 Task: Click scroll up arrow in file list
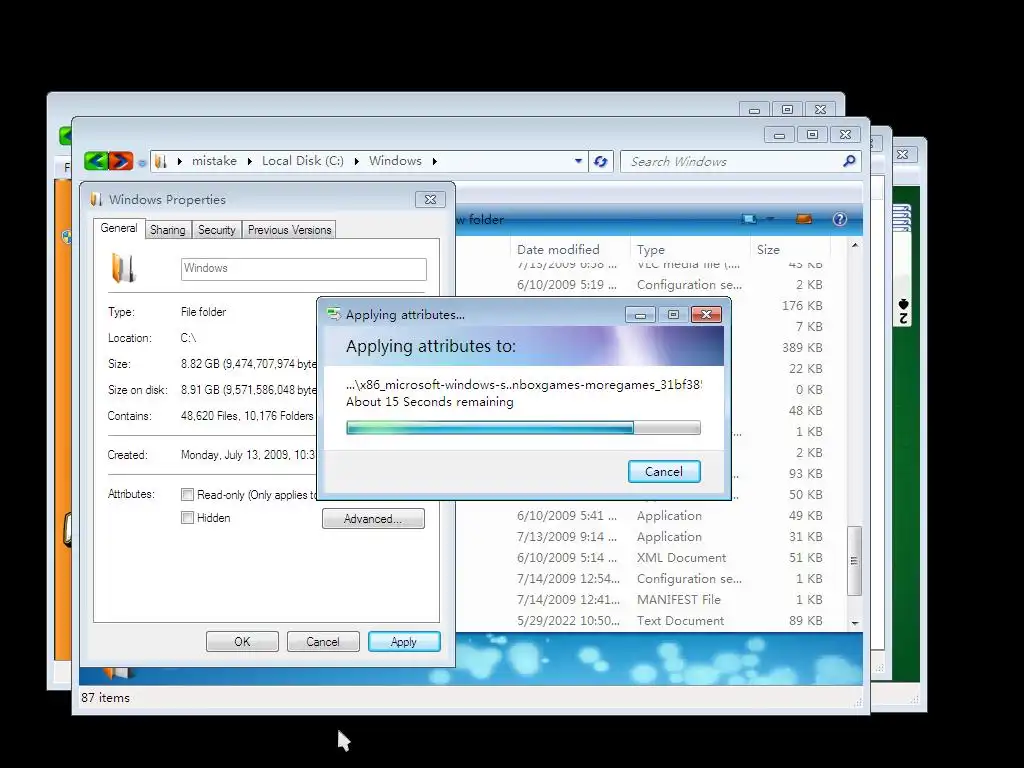pyautogui.click(x=855, y=246)
